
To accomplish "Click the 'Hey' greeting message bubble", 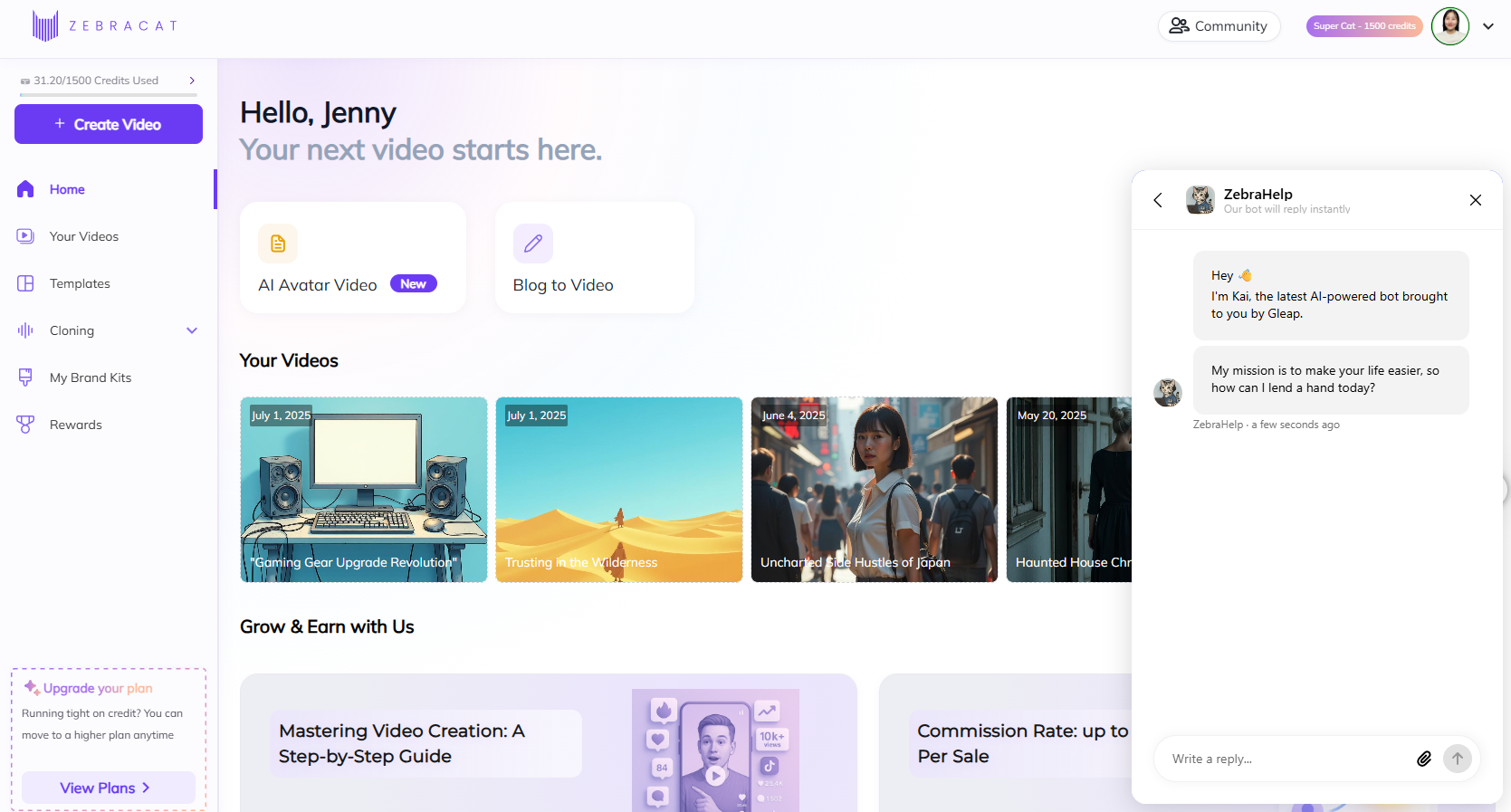I will click(x=1331, y=295).
